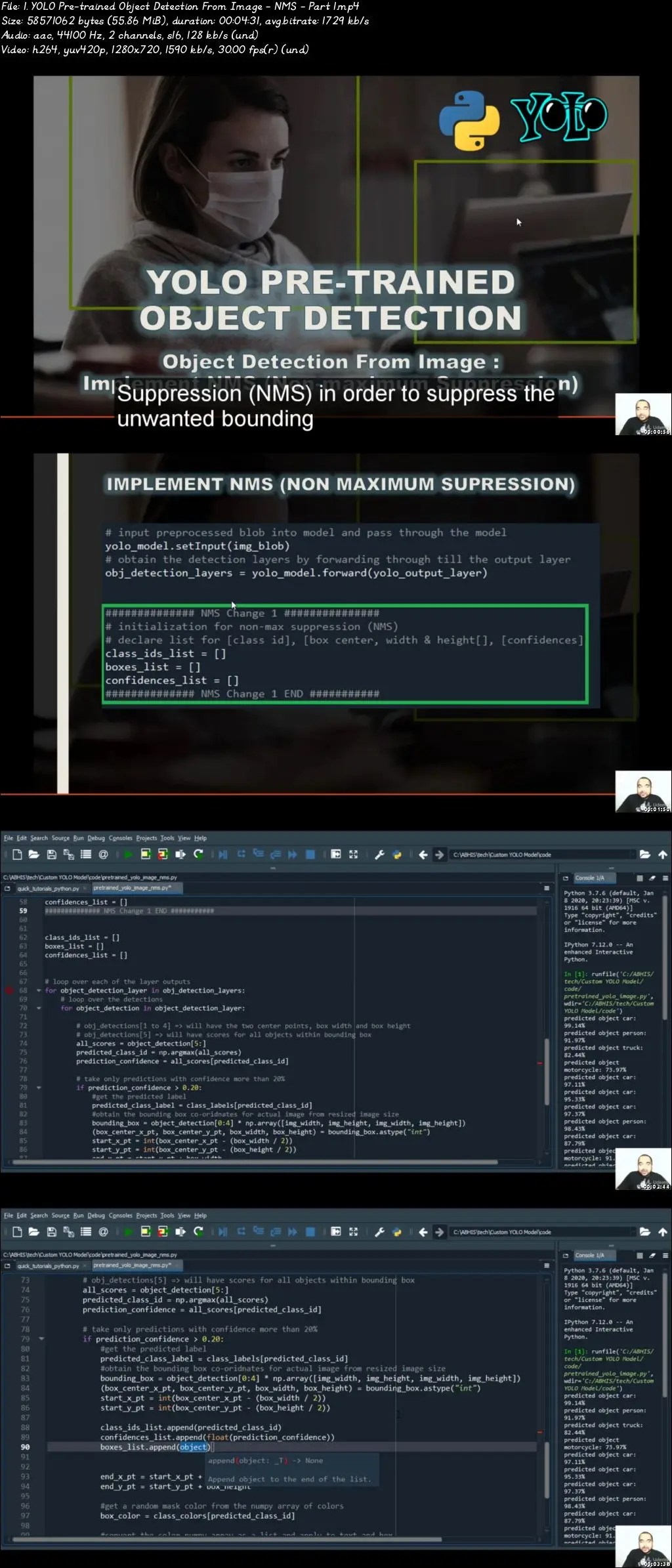Click New file icon in lower Spyder frame

(17, 1231)
